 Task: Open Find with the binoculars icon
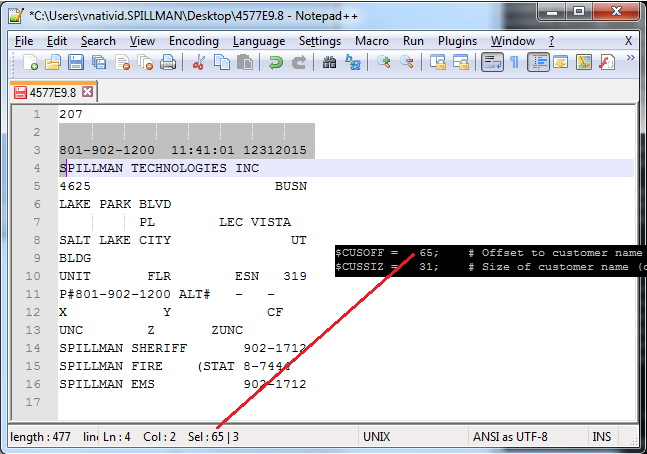[329, 62]
